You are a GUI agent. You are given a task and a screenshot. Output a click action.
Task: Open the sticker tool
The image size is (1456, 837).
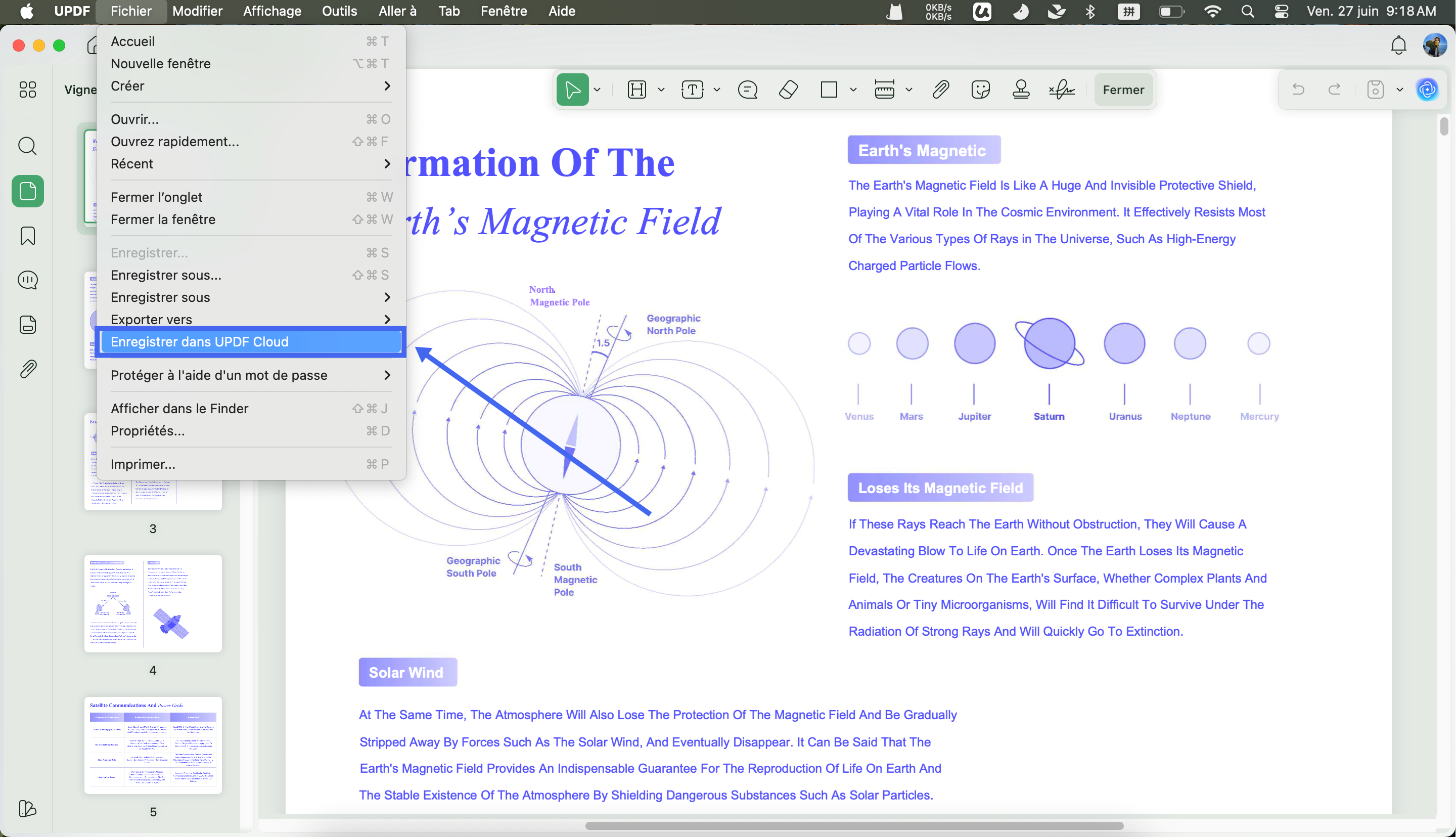click(x=980, y=90)
